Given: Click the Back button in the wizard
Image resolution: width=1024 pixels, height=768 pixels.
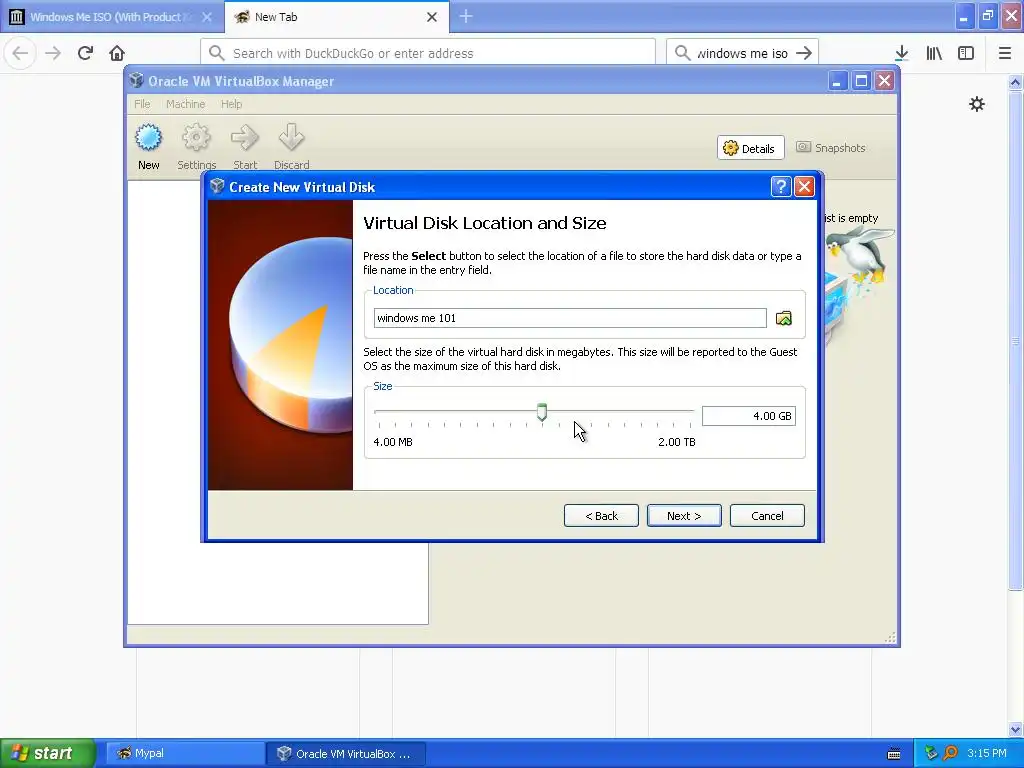Looking at the screenshot, I should (601, 515).
